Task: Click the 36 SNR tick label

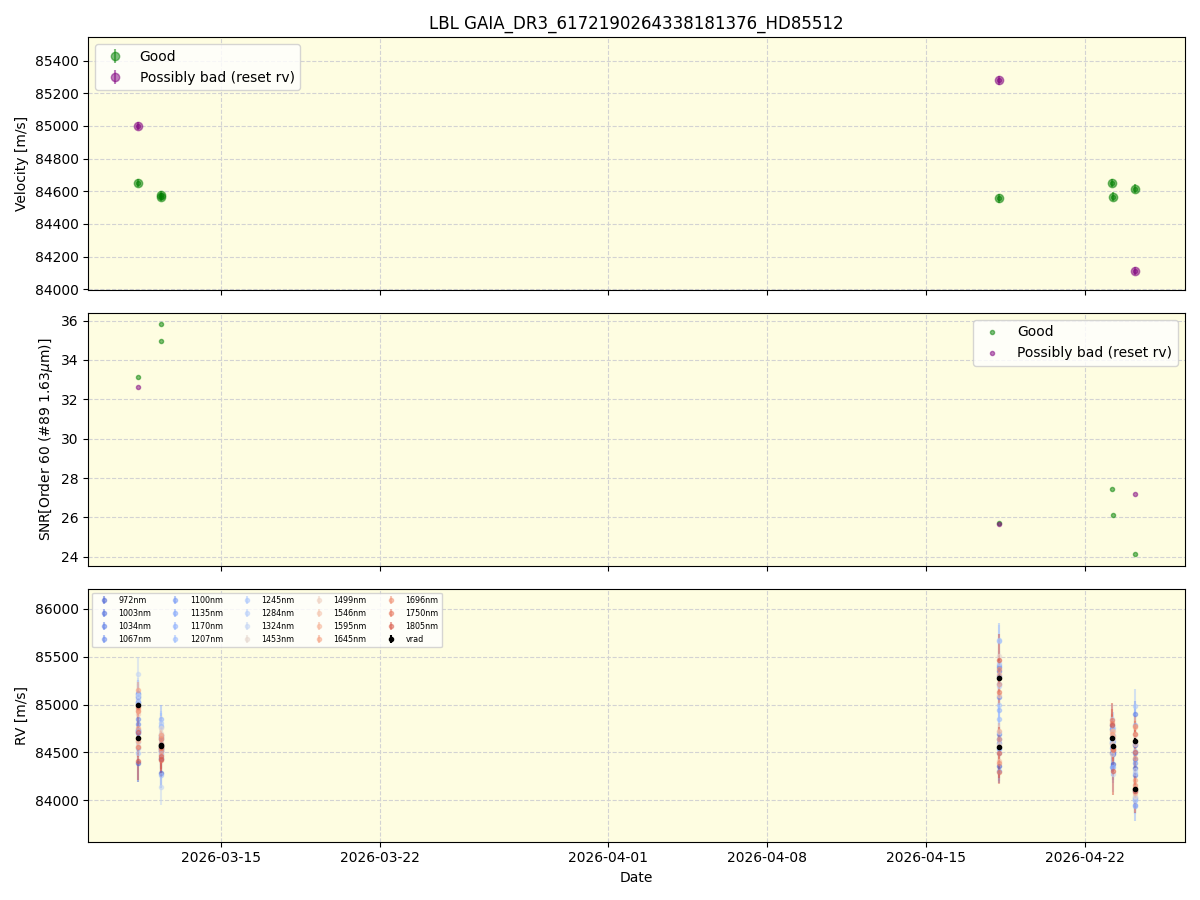Action: [x=71, y=321]
